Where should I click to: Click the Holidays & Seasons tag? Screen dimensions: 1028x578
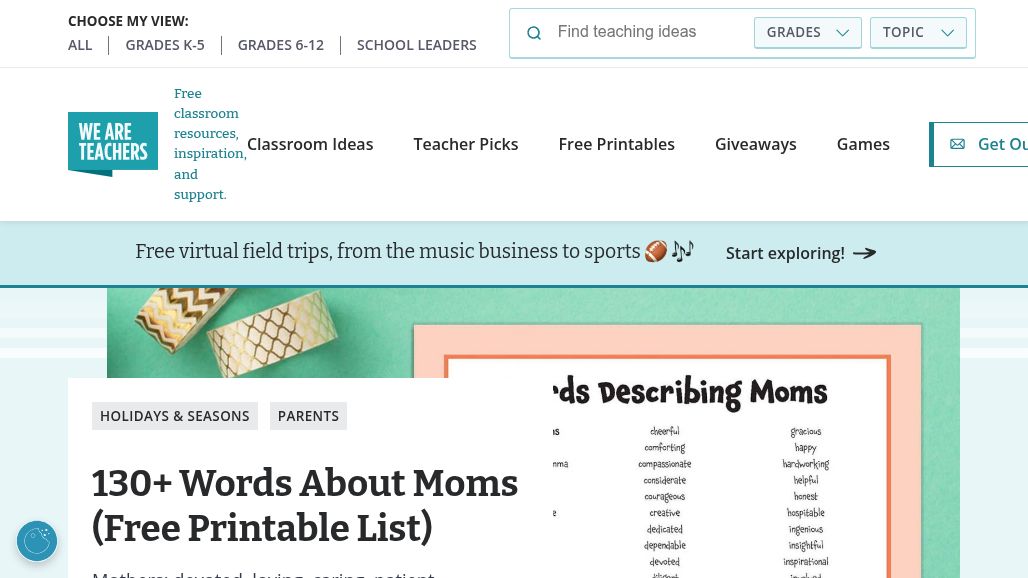click(x=175, y=416)
